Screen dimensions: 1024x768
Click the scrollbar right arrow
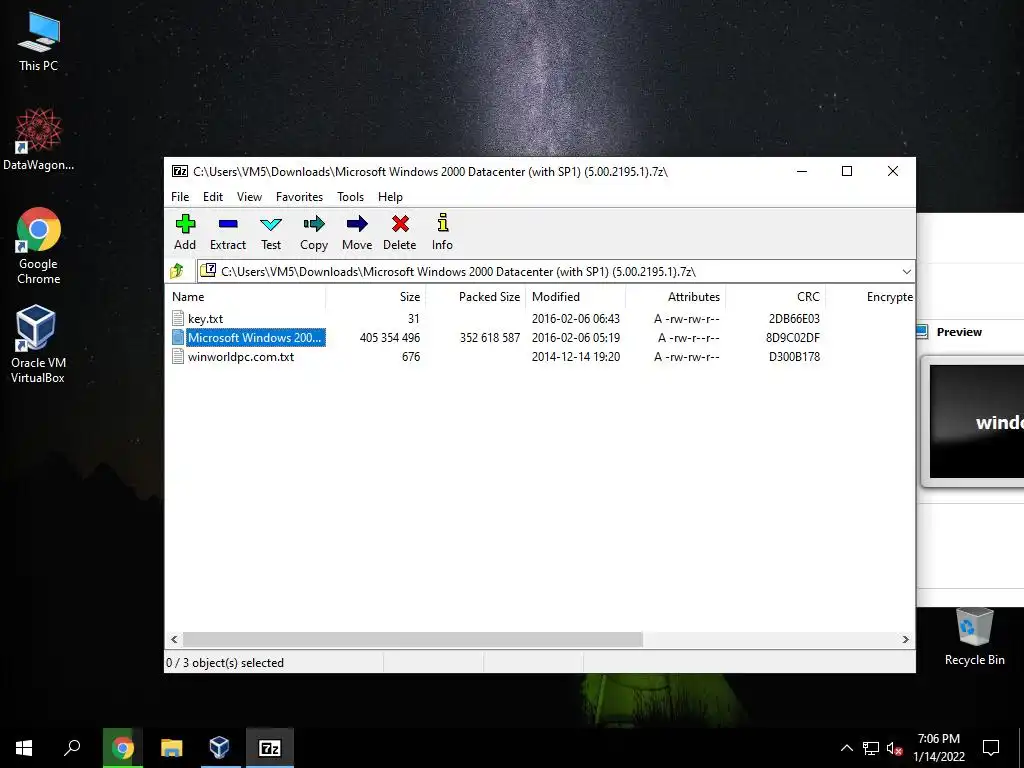click(906, 639)
